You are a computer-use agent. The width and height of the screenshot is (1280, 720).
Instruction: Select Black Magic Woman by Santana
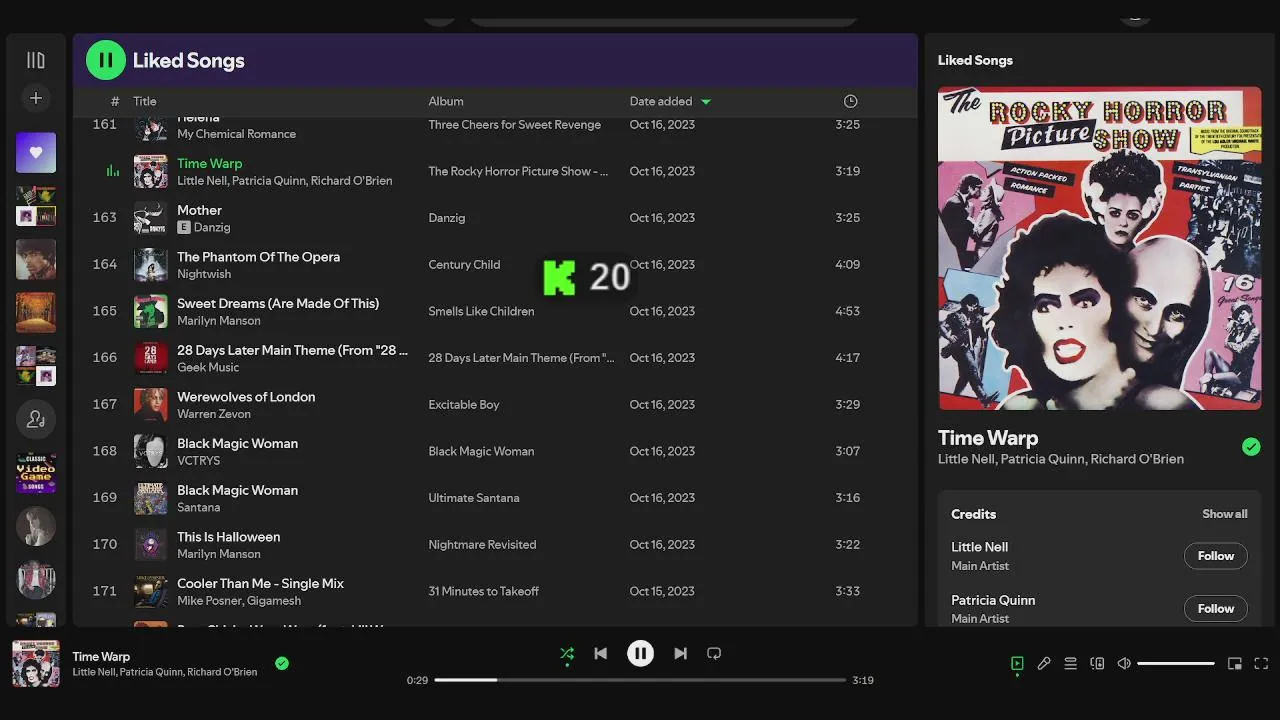pyautogui.click(x=495, y=498)
